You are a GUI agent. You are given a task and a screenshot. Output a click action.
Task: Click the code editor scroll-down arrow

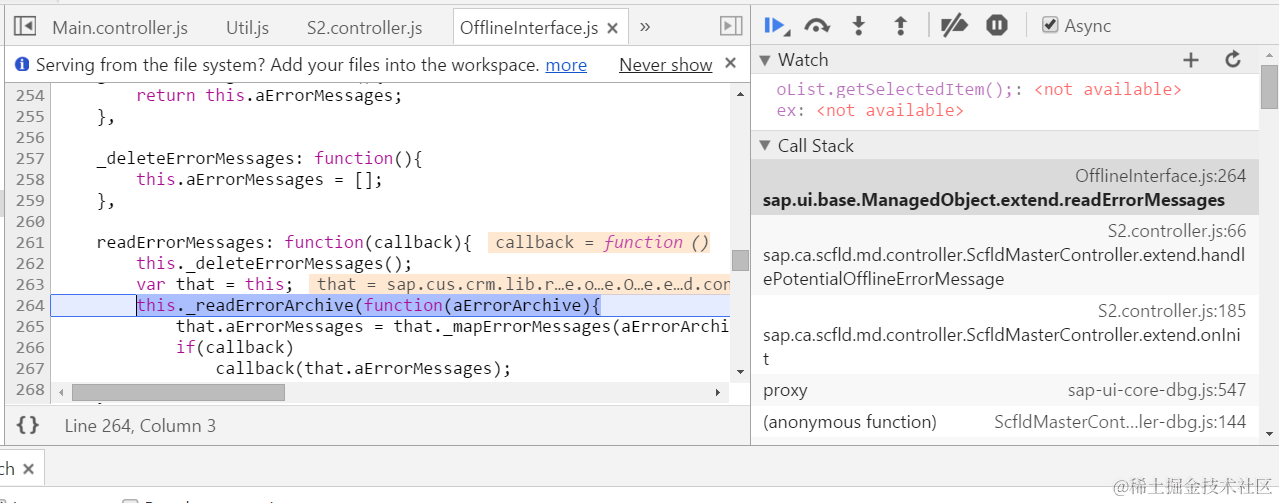pyautogui.click(x=740, y=372)
